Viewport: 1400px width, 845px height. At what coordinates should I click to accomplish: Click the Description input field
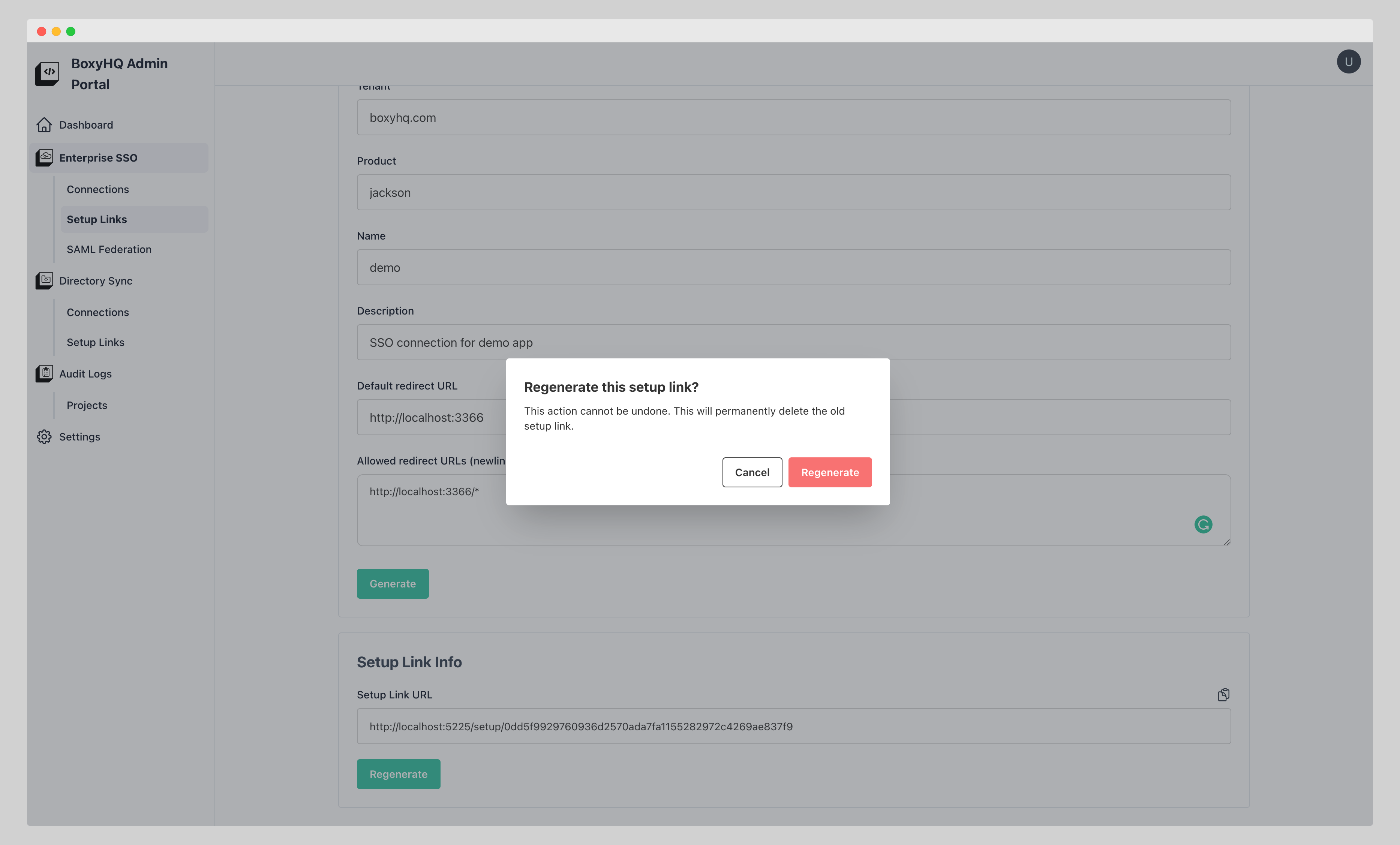[793, 342]
